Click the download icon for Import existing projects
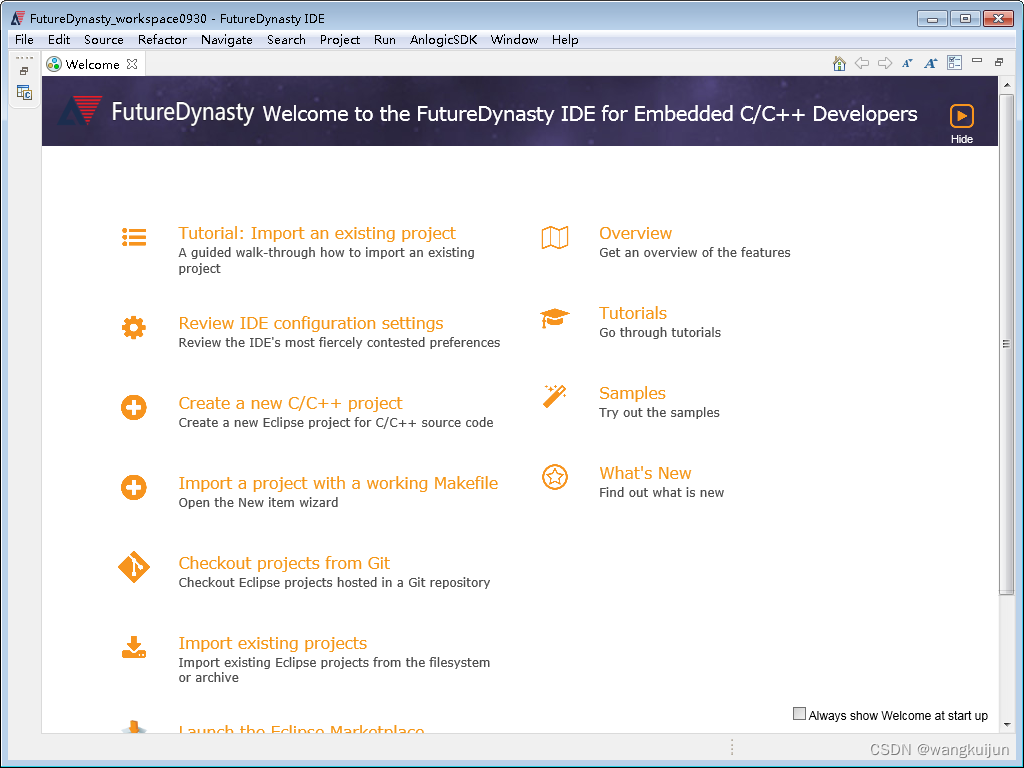 coord(134,647)
